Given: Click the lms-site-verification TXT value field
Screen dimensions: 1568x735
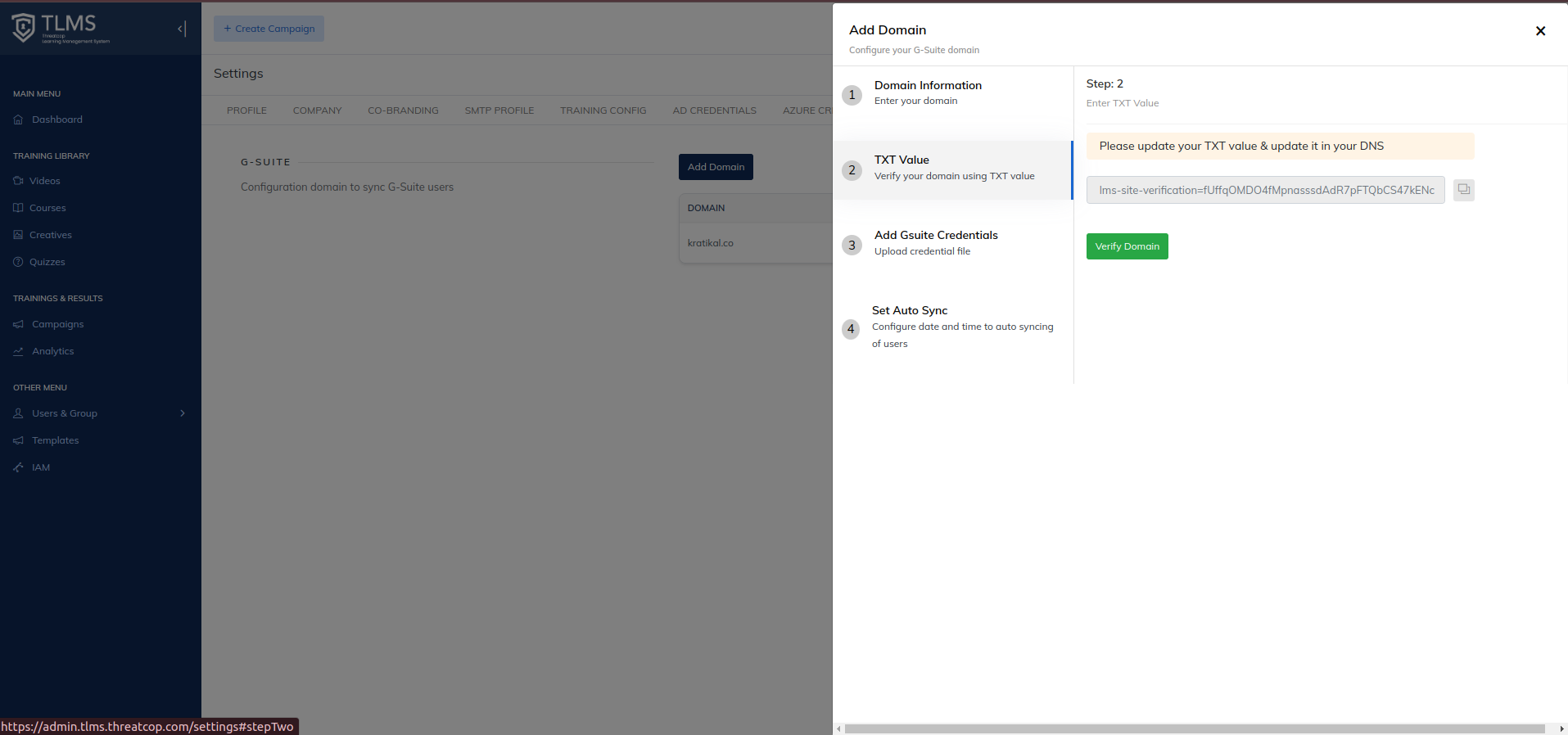Looking at the screenshot, I should pyautogui.click(x=1265, y=190).
